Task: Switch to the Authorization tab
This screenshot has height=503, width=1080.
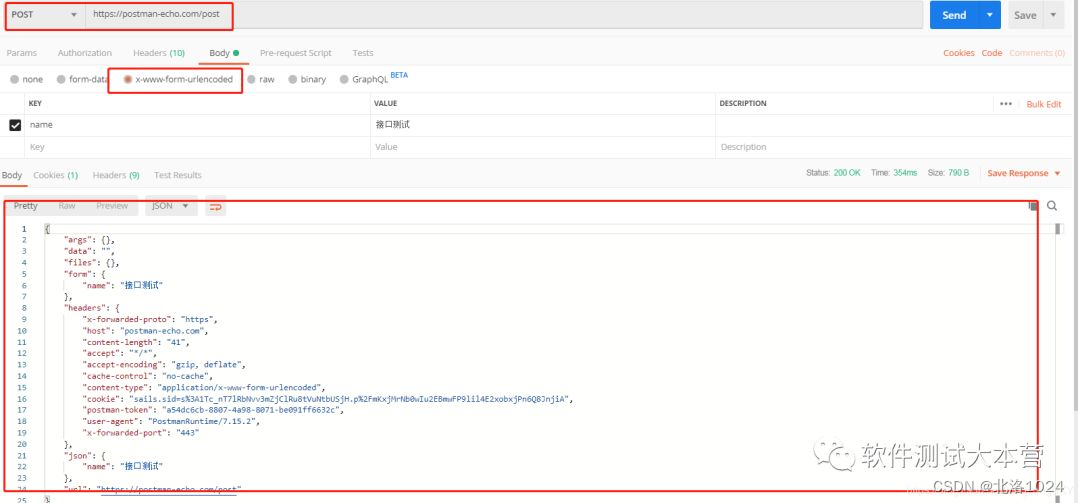Action: (x=85, y=53)
